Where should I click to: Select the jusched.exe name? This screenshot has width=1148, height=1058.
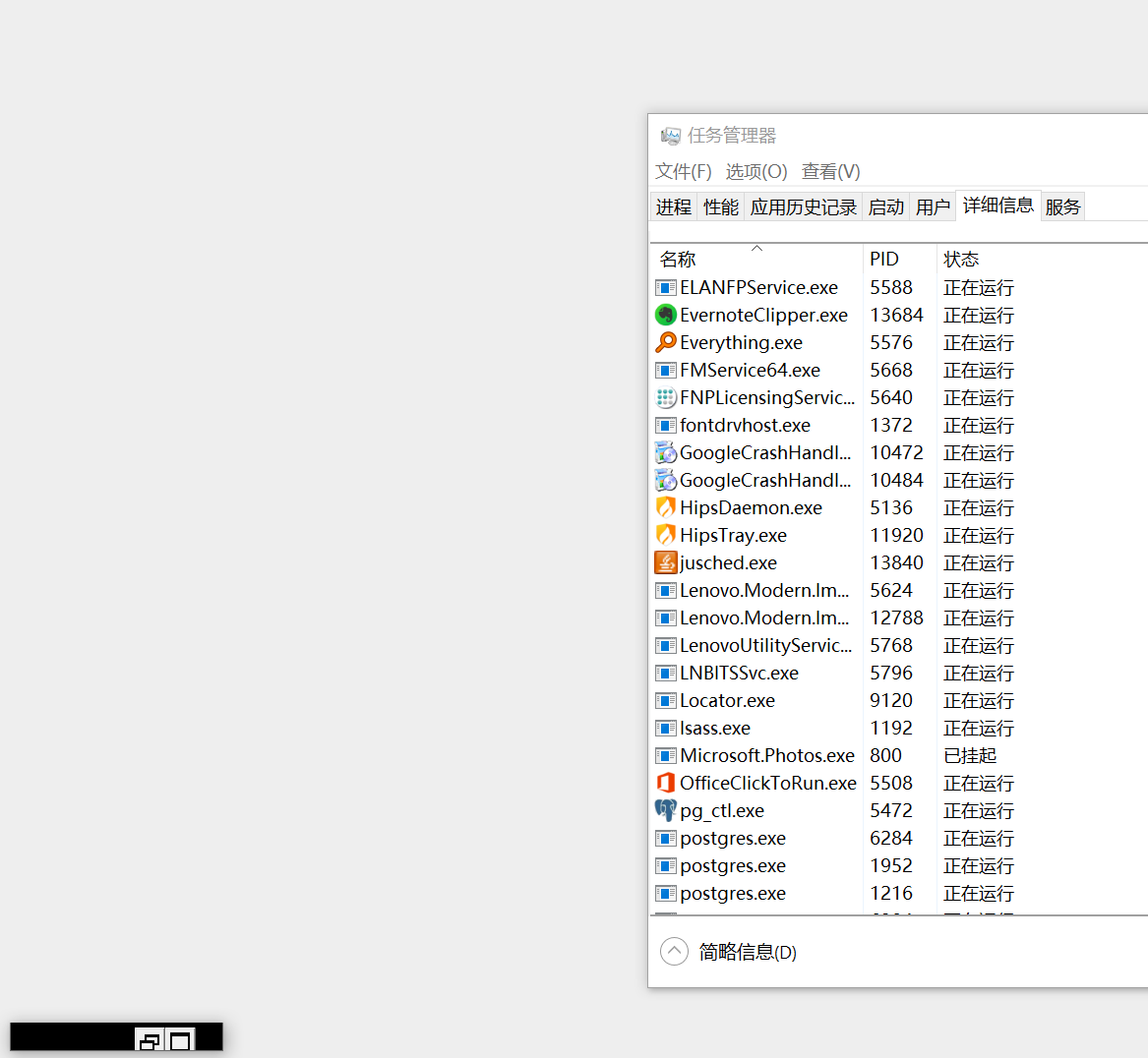pos(728,562)
